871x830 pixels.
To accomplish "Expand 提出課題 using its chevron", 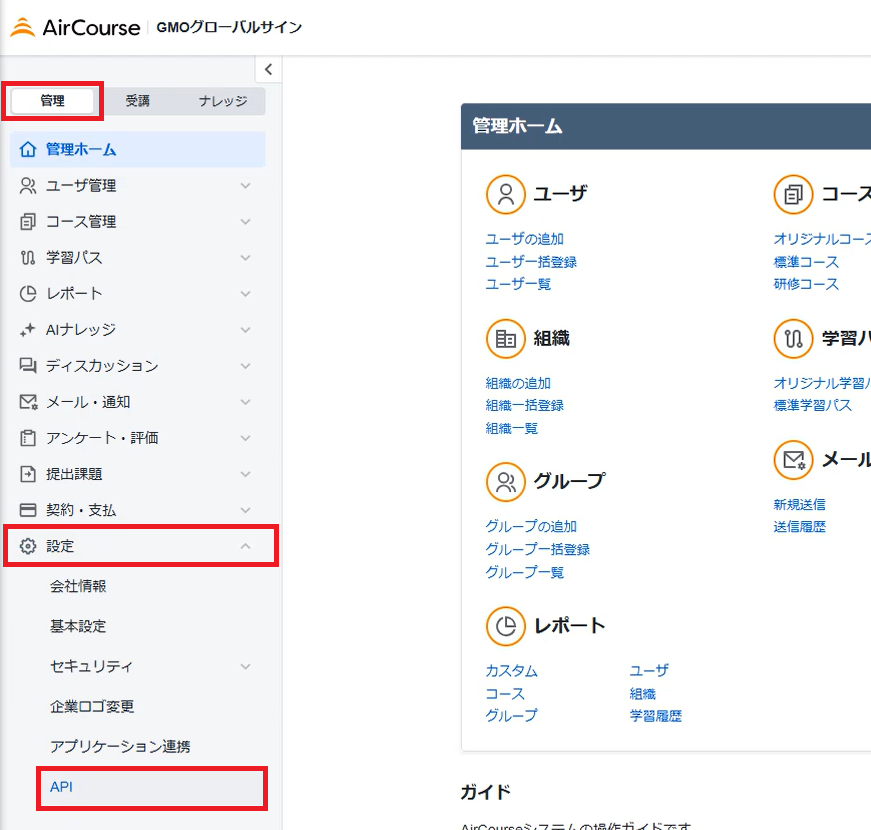I will pos(246,474).
